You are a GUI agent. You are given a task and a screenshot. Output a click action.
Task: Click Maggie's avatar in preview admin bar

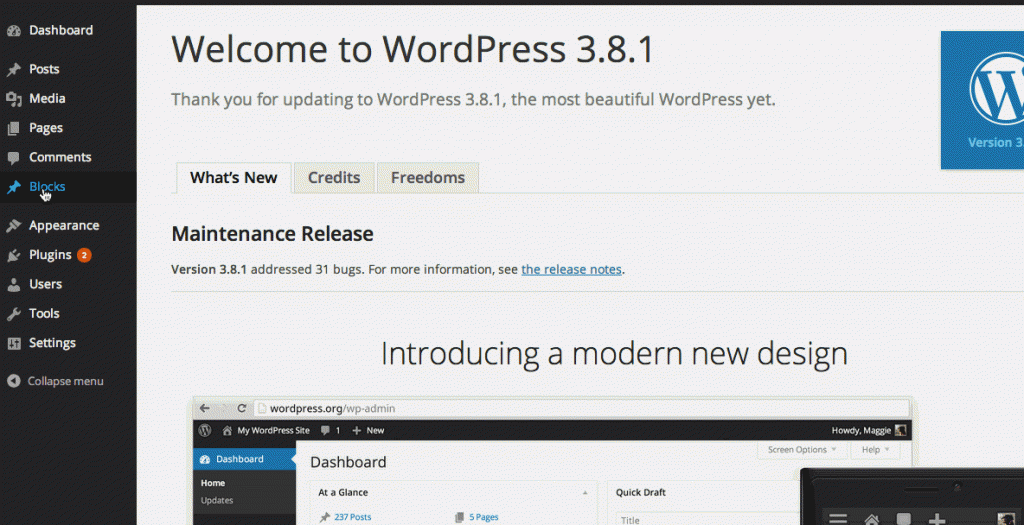point(901,430)
